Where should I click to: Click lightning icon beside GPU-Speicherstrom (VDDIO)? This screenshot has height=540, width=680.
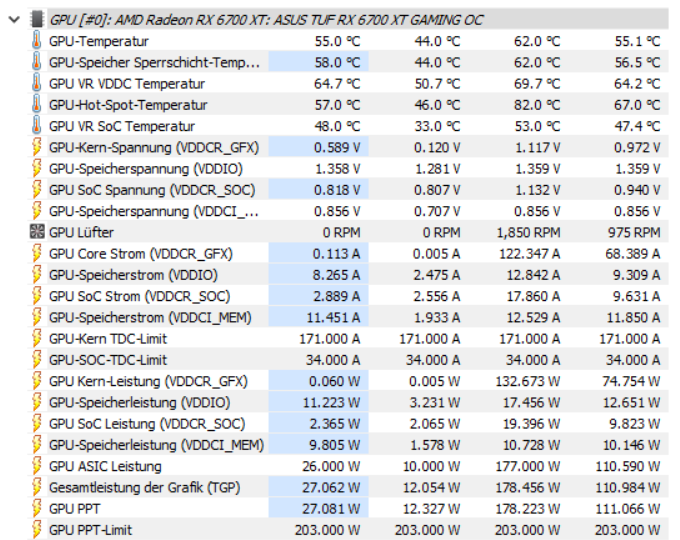click(x=37, y=275)
